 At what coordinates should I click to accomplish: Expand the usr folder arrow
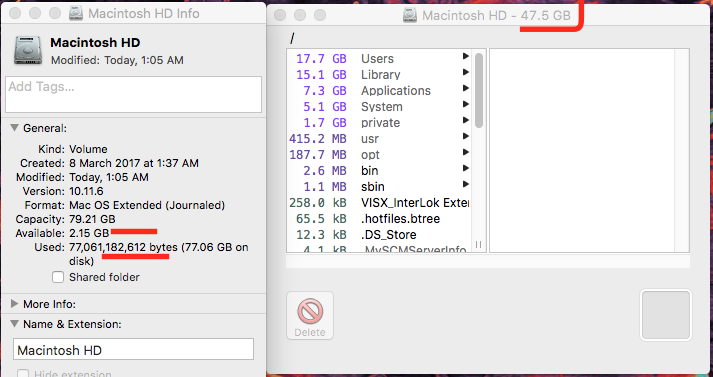click(x=466, y=136)
